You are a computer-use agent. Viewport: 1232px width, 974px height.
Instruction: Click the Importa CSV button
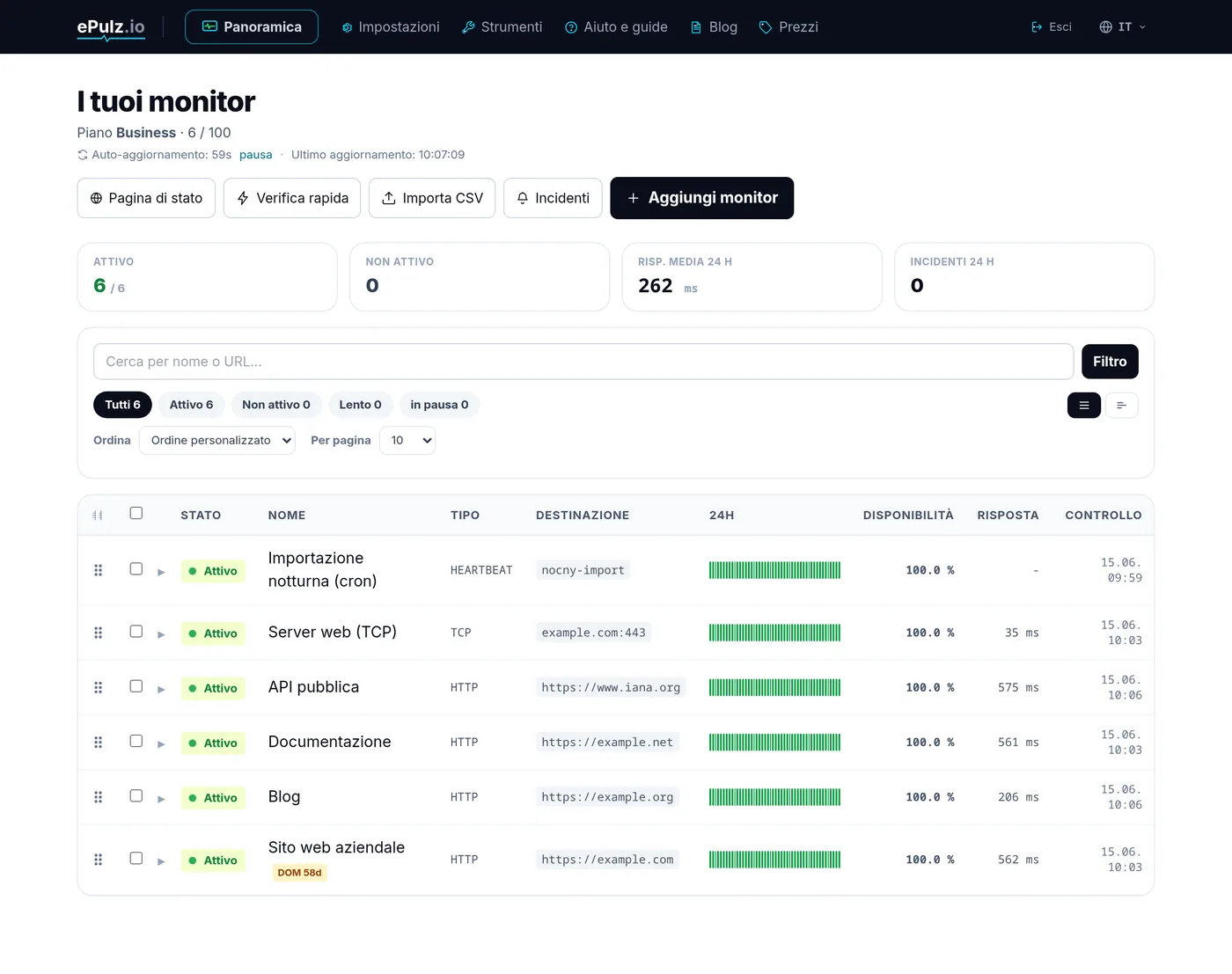(x=432, y=198)
